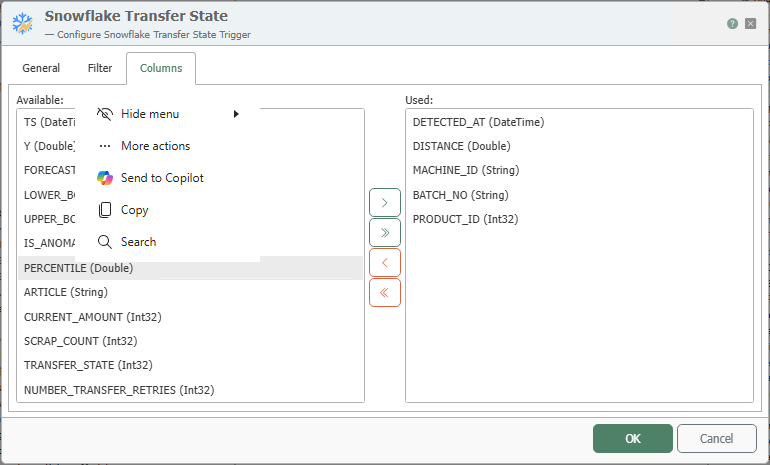
Task: Click the Cancel button
Action: 716,438
